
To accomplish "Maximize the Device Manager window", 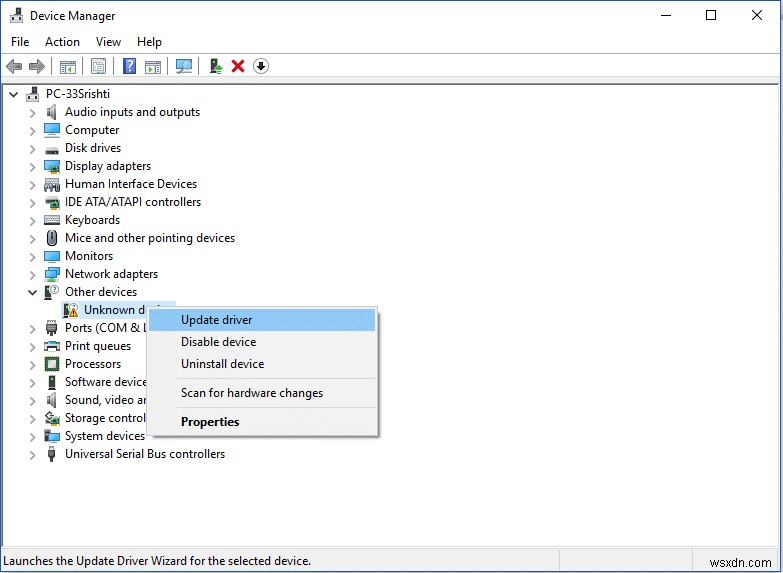I will [711, 15].
